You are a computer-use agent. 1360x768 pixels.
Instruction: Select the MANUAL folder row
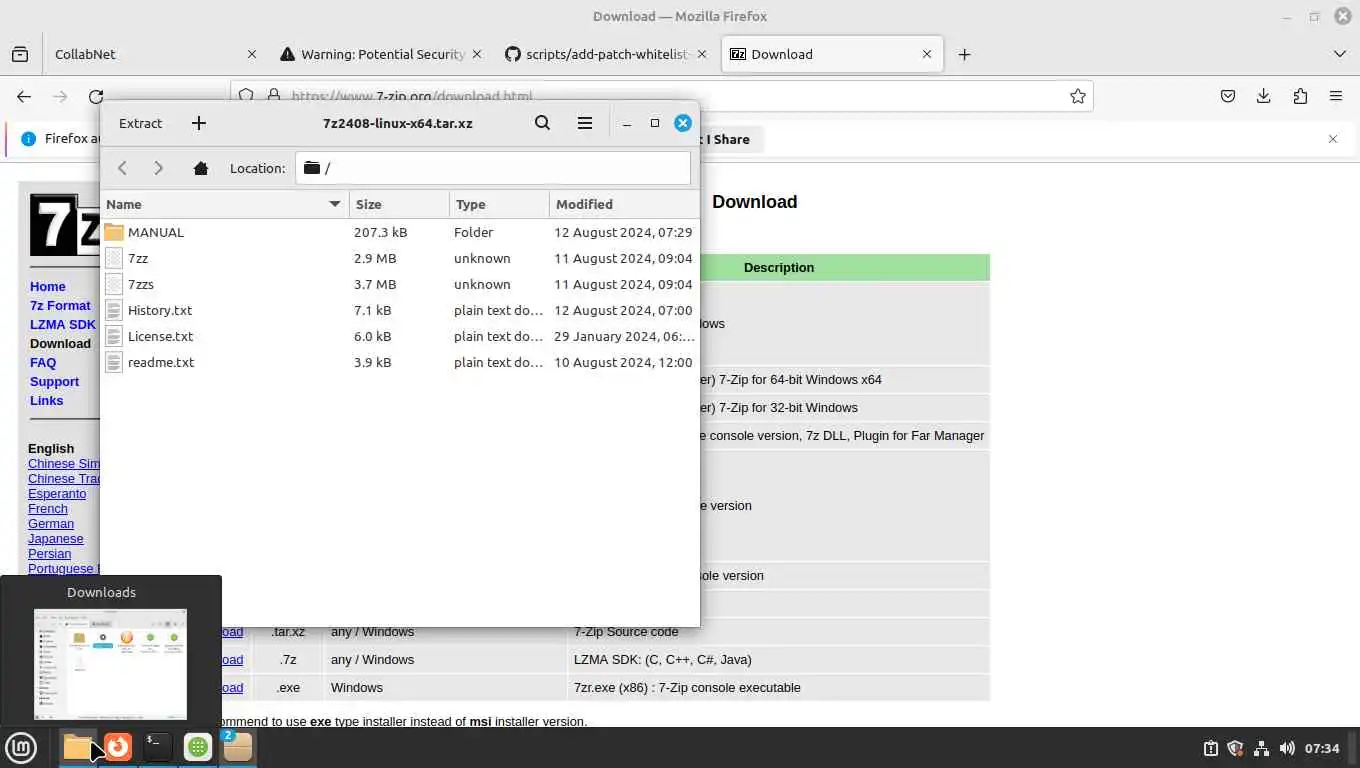coord(400,232)
